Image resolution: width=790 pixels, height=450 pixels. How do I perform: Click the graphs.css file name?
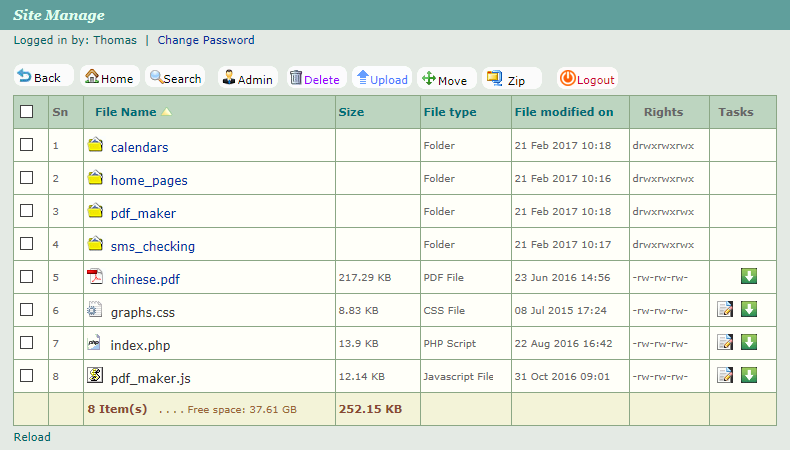pyautogui.click(x=143, y=312)
